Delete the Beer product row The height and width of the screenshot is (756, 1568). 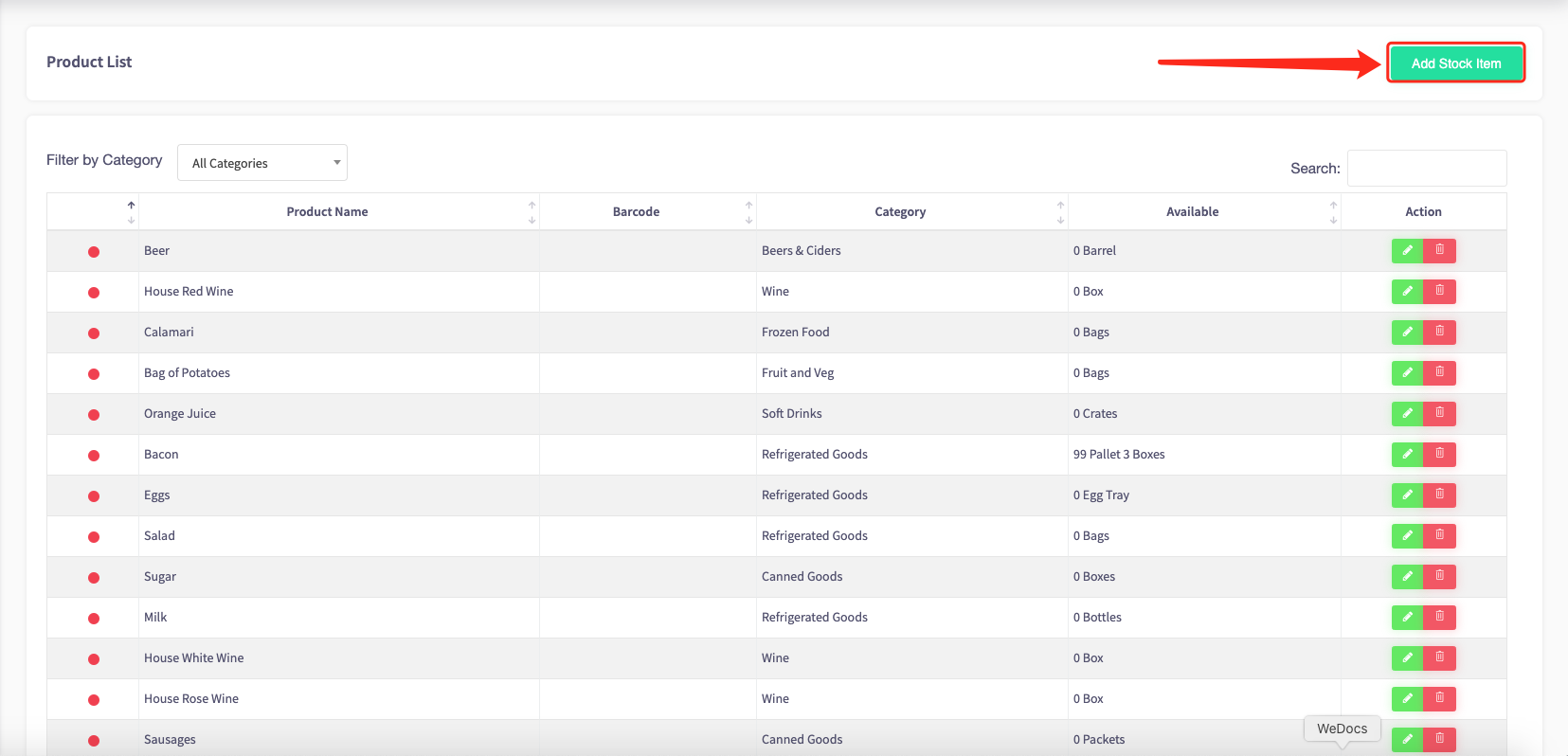[1439, 250]
